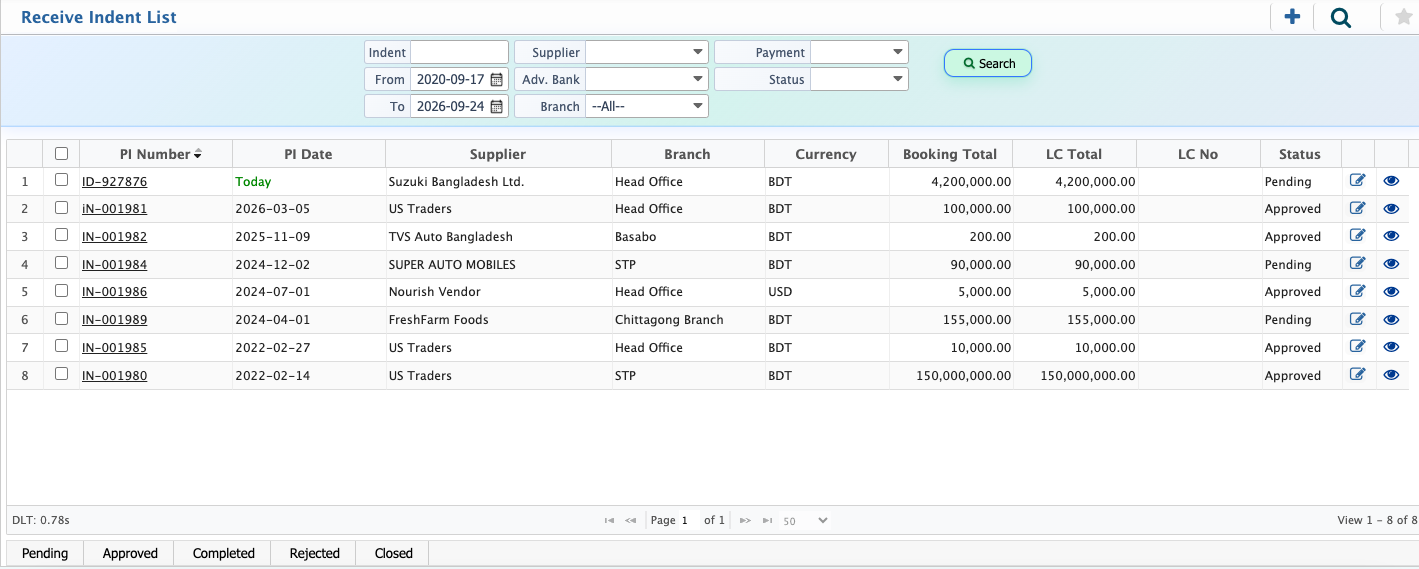This screenshot has height=569, width=1419.
Task: Click the Indent number input field
Action: click(459, 52)
